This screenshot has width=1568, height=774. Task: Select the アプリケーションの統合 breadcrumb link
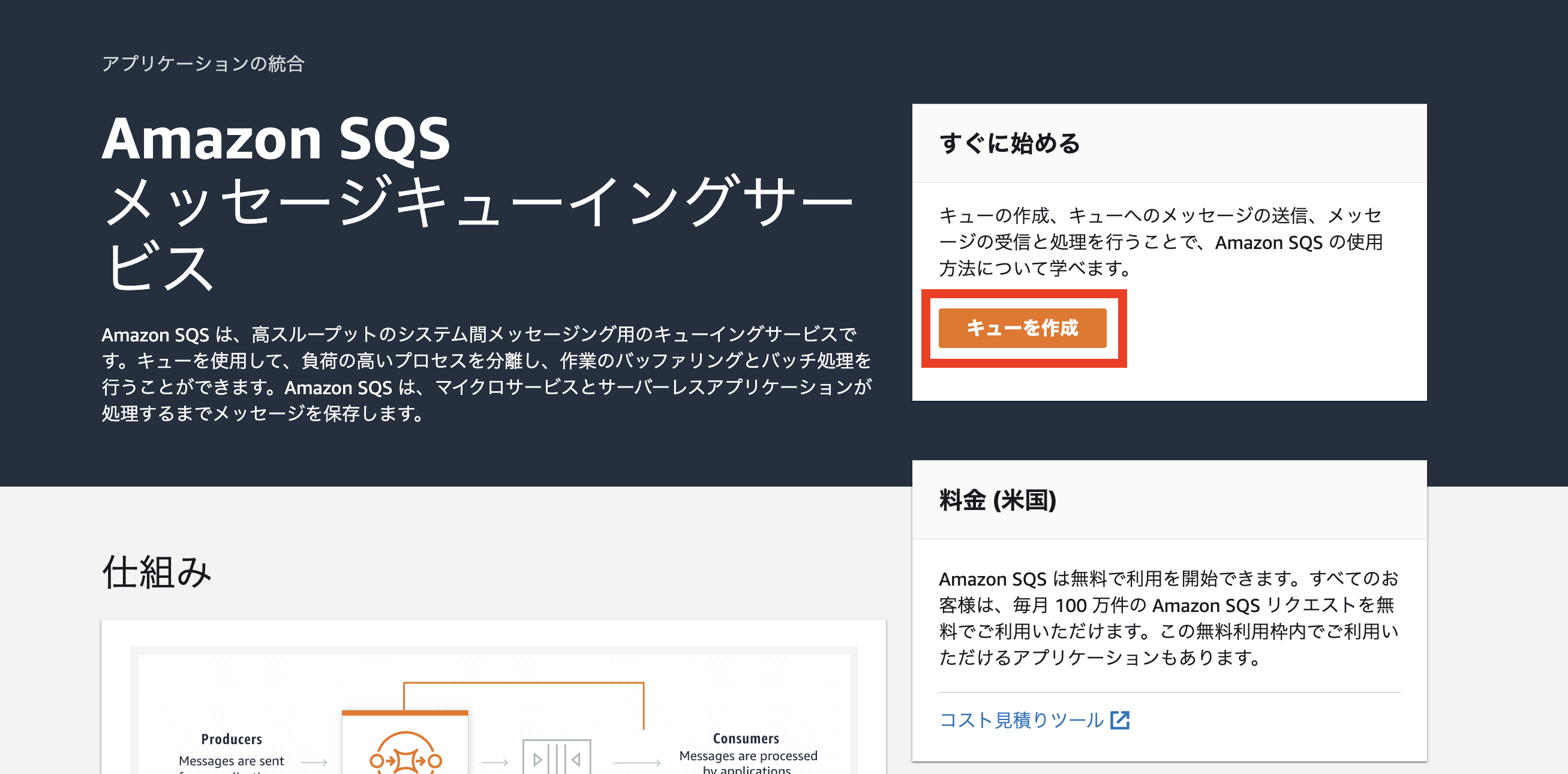[x=204, y=64]
